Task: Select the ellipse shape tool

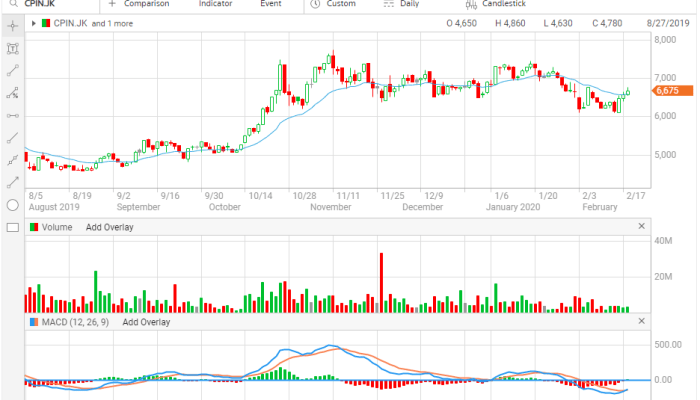Action: [x=12, y=205]
